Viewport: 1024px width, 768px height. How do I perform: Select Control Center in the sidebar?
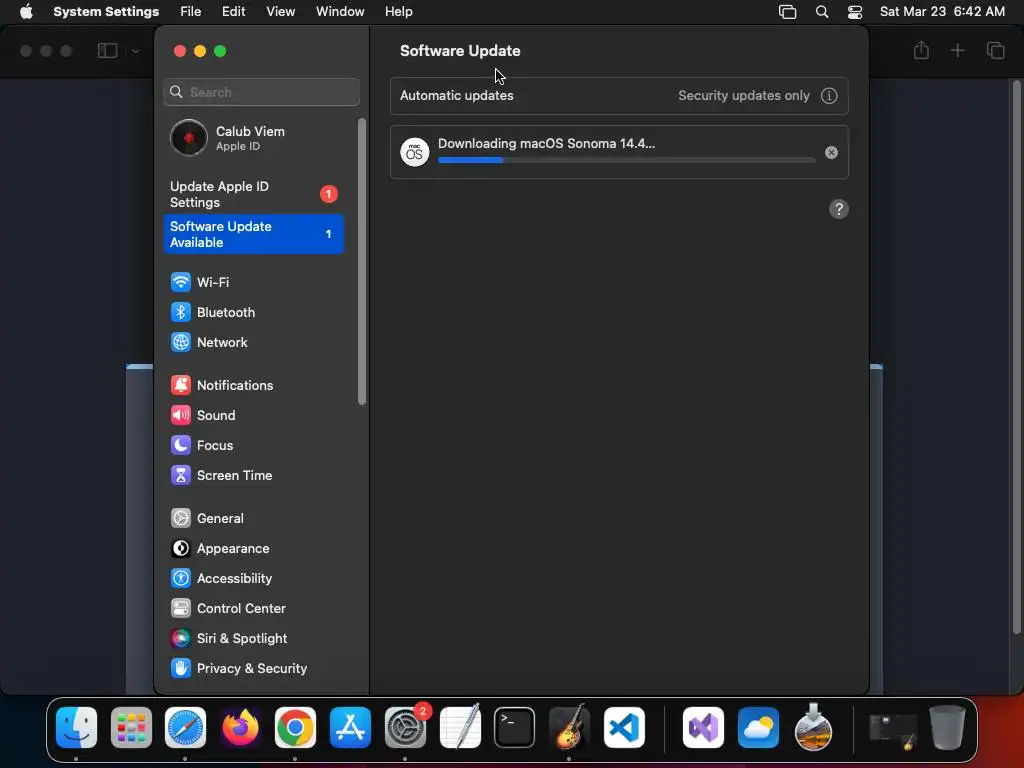tap(253, 609)
